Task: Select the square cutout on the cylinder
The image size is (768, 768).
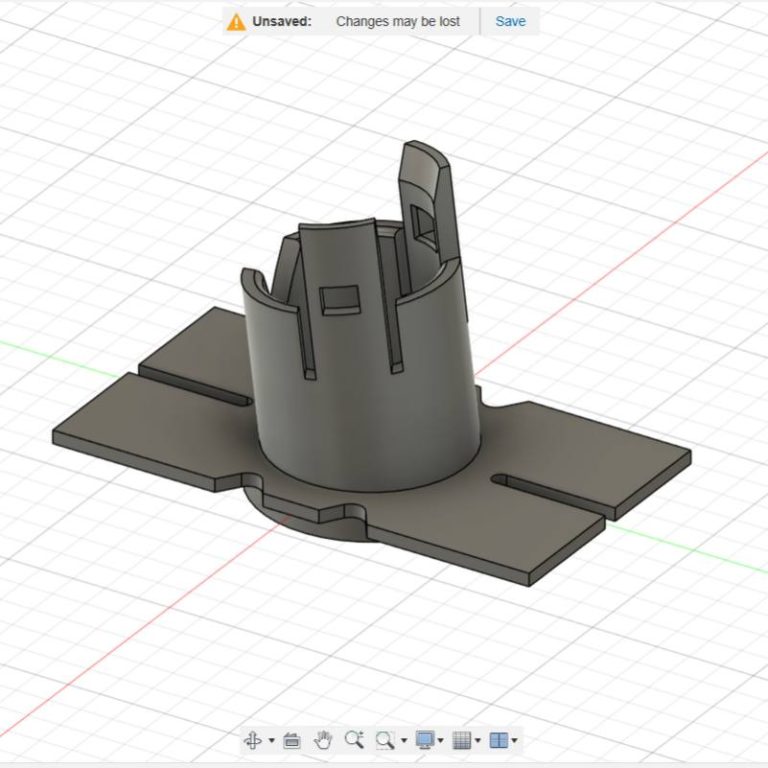Action: (338, 299)
